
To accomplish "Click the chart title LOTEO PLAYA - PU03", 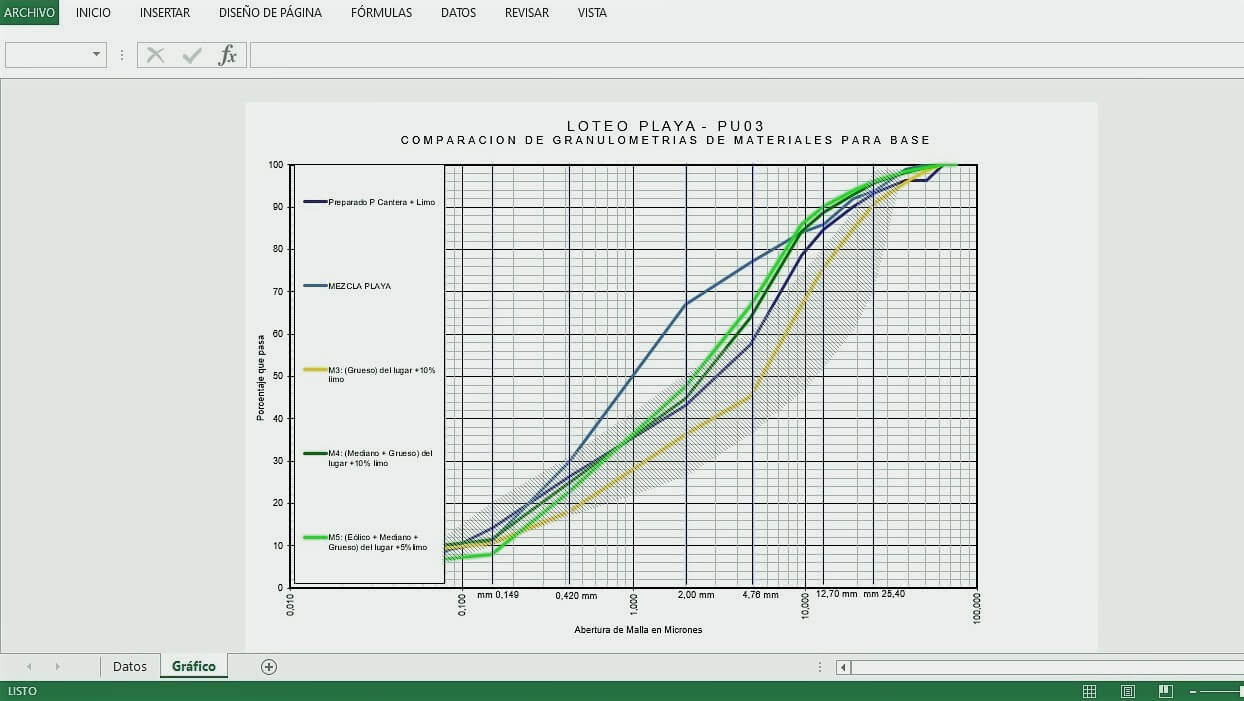I will click(665, 126).
